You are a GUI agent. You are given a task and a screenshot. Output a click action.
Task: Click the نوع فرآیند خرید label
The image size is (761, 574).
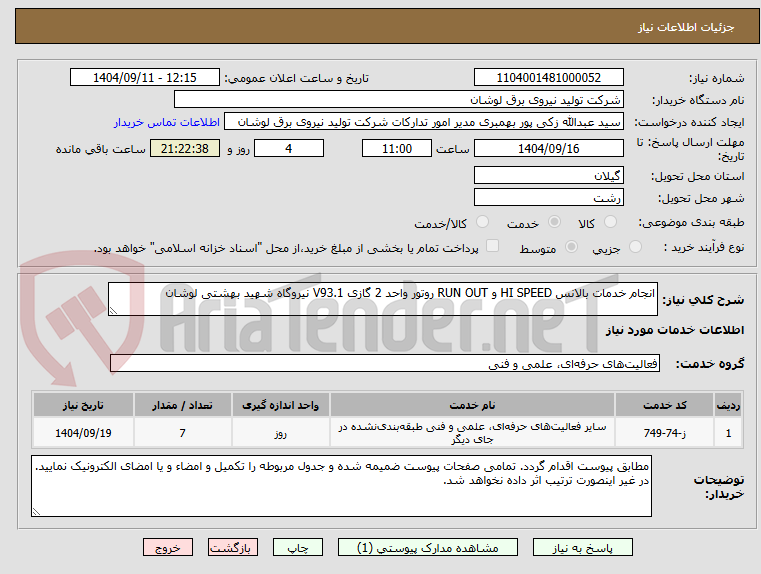pyautogui.click(x=704, y=247)
